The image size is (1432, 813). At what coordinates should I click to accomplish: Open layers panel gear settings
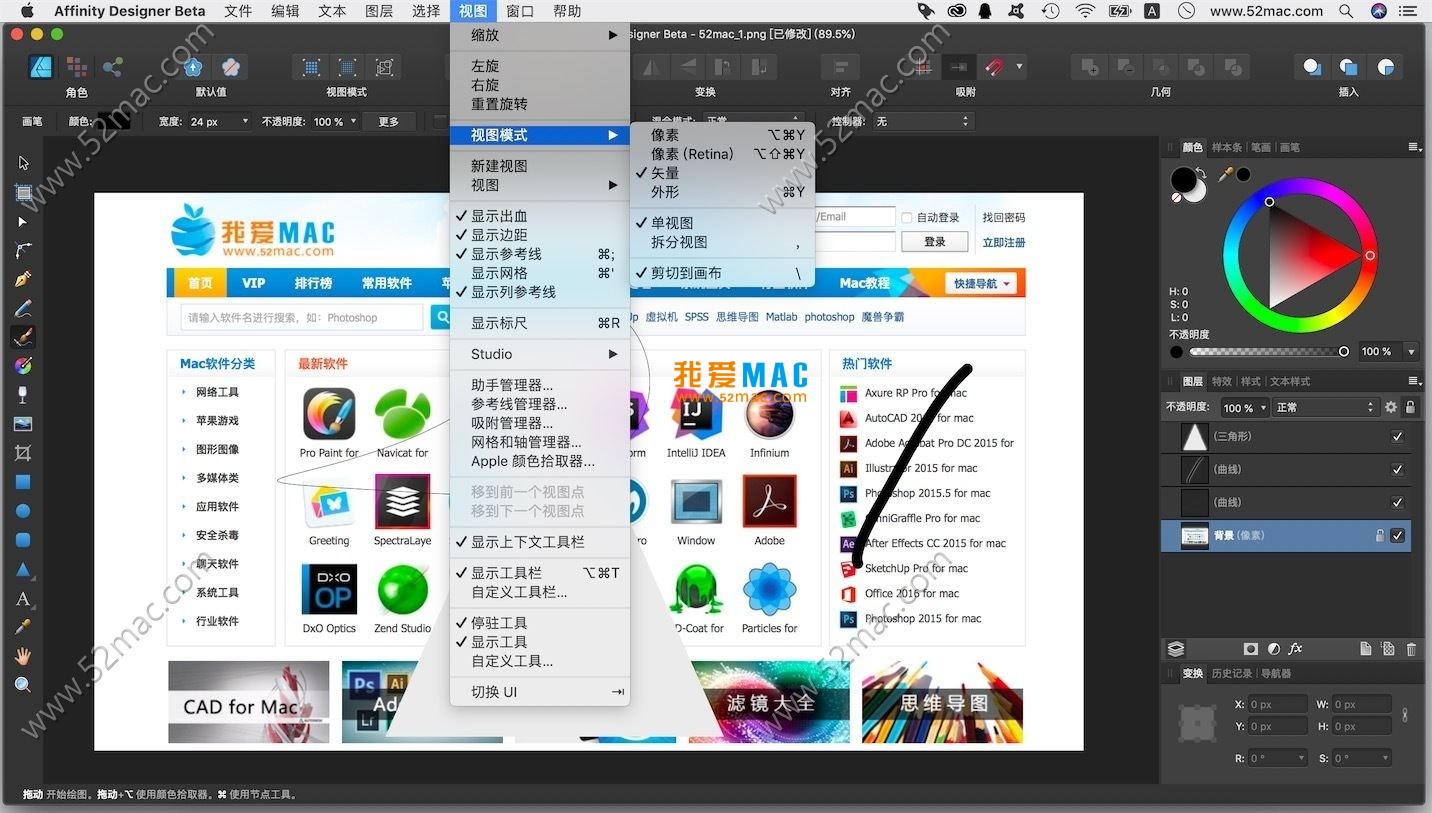1390,407
